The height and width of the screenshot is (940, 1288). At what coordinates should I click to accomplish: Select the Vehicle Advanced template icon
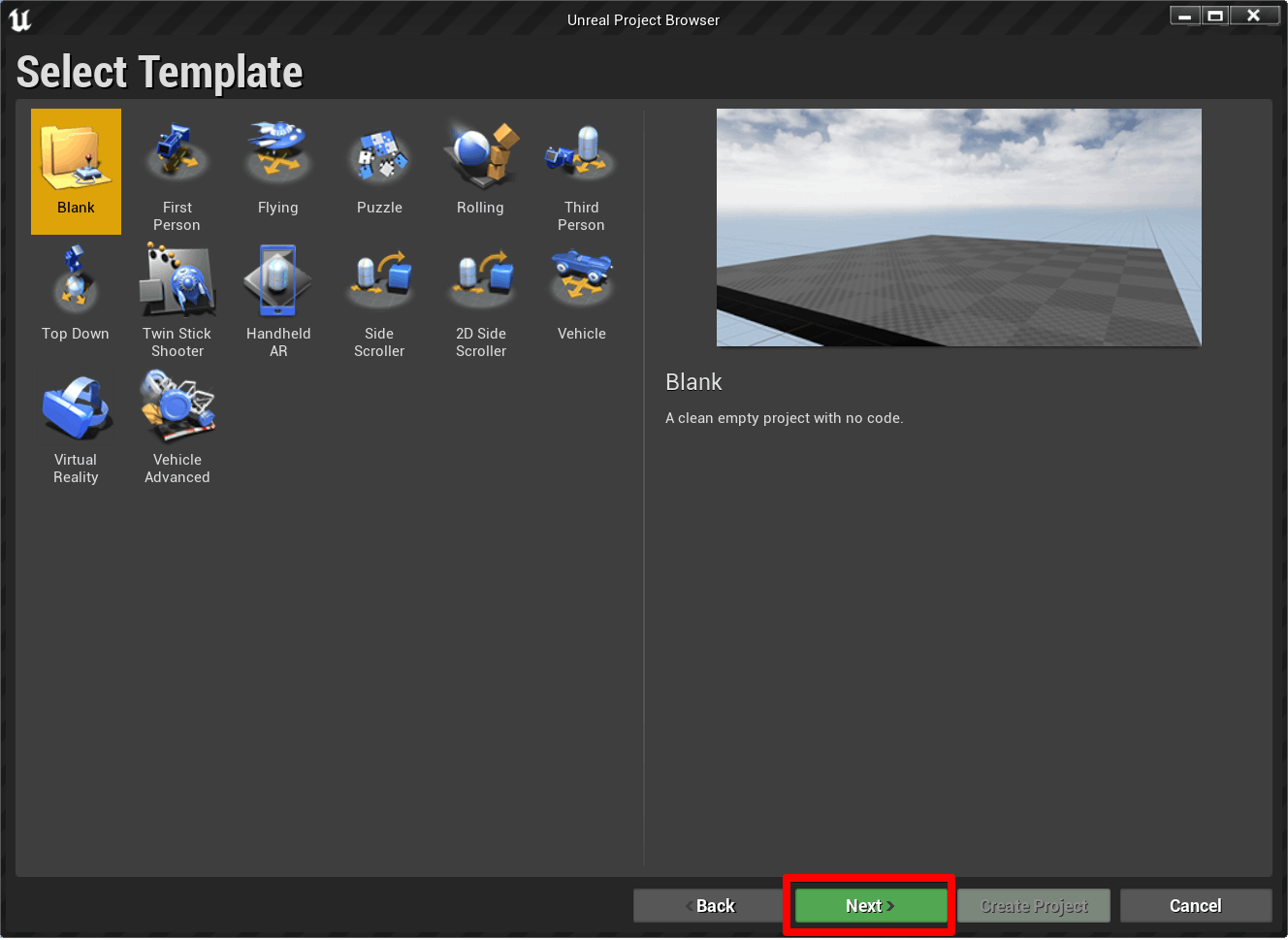click(x=177, y=405)
